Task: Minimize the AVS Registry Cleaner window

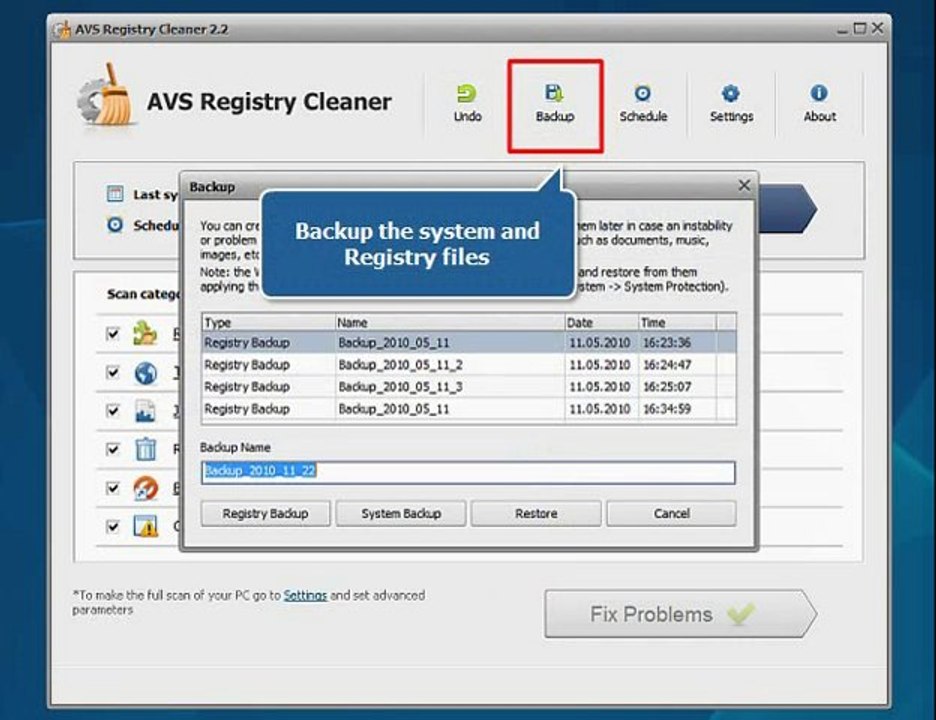Action: 842,29
